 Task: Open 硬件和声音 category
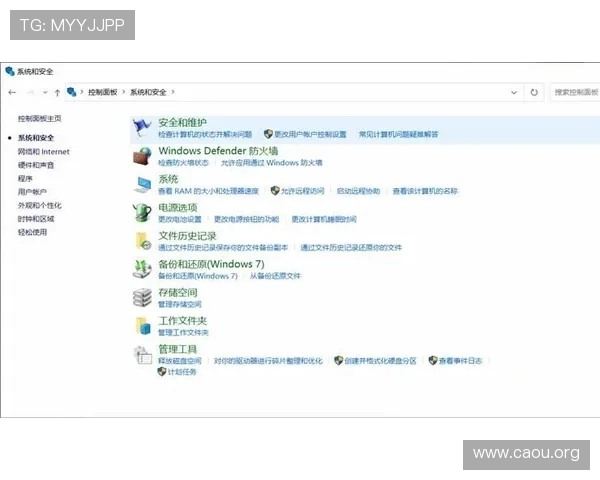(36, 165)
